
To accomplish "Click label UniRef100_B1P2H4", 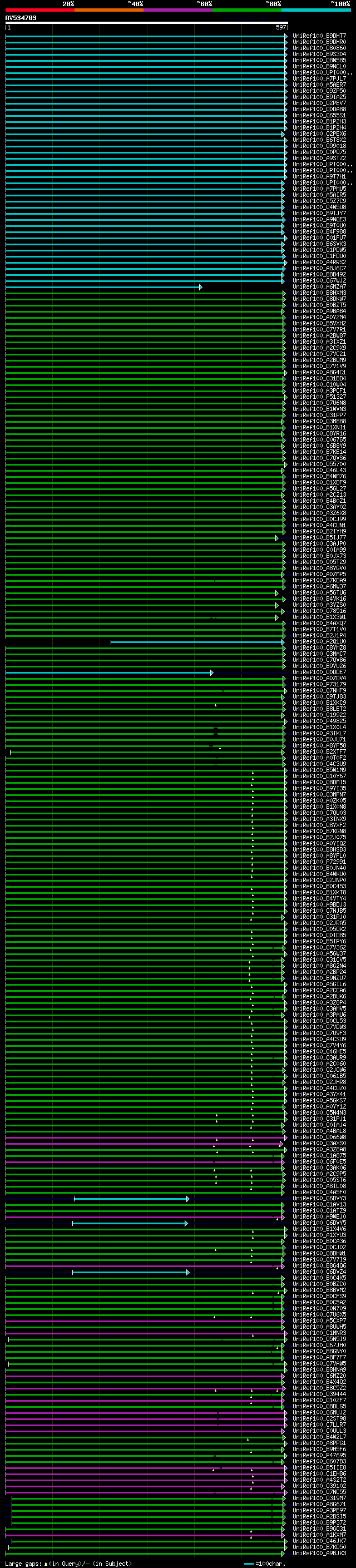I will pos(319,128).
